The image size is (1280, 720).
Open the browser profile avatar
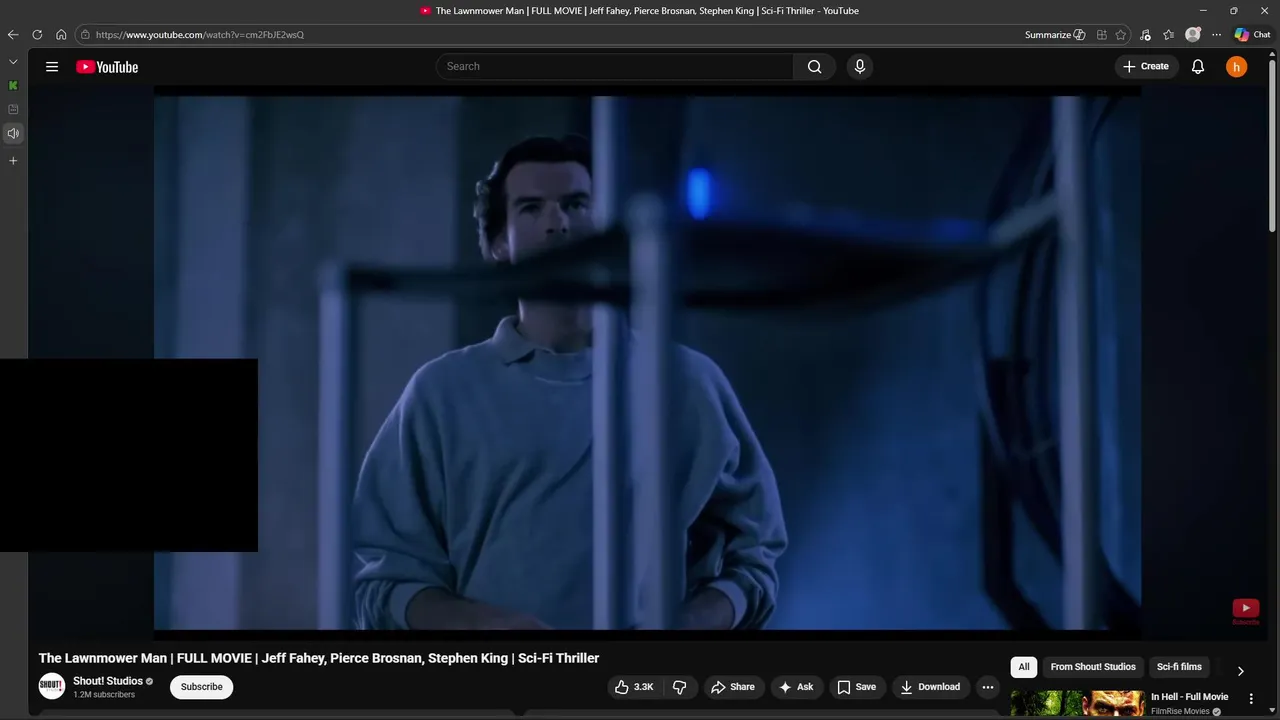point(1193,34)
